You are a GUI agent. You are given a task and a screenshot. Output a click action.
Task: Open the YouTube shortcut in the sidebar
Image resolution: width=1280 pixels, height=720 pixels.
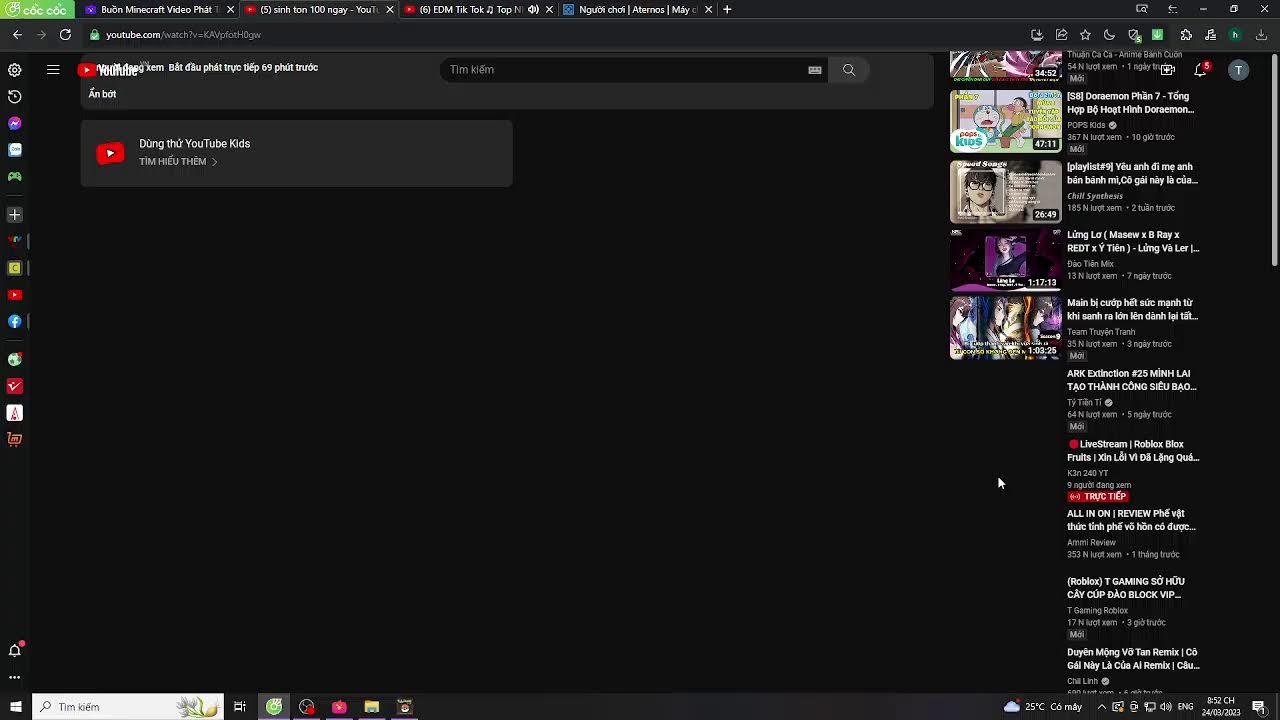(15, 295)
